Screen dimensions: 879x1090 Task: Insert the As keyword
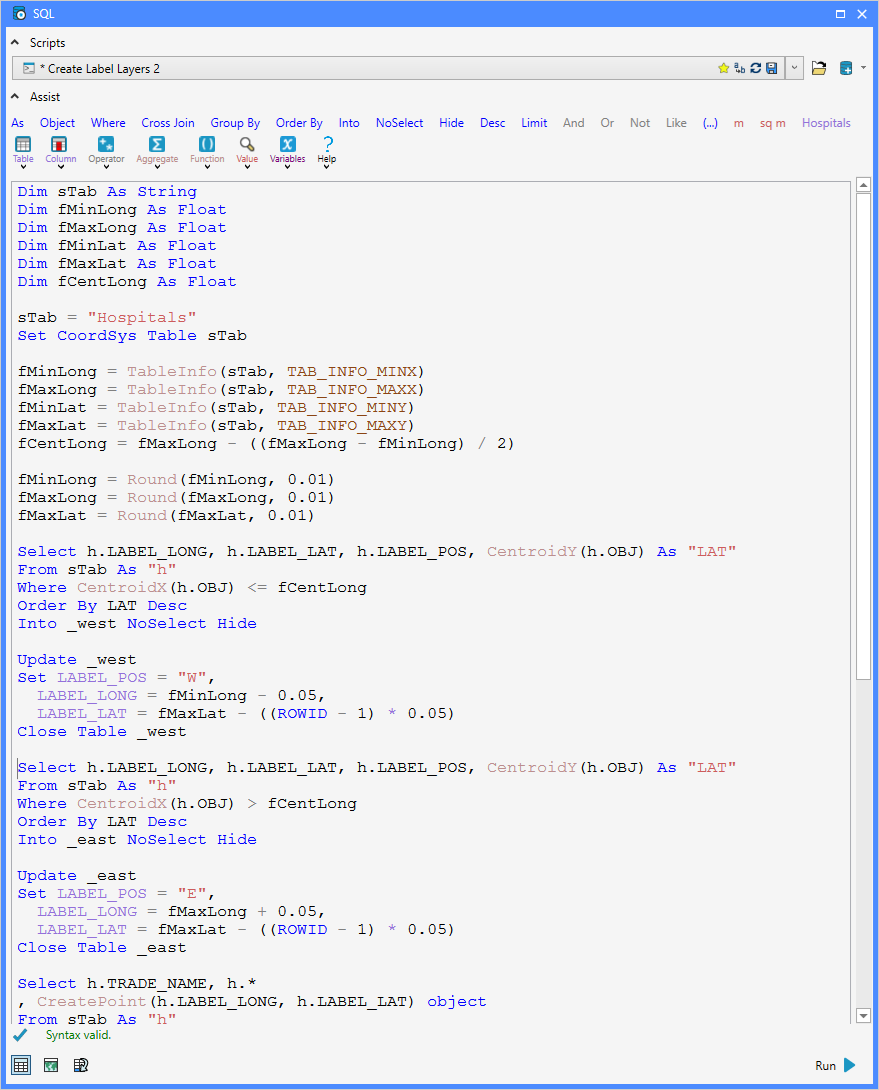pyautogui.click(x=18, y=123)
